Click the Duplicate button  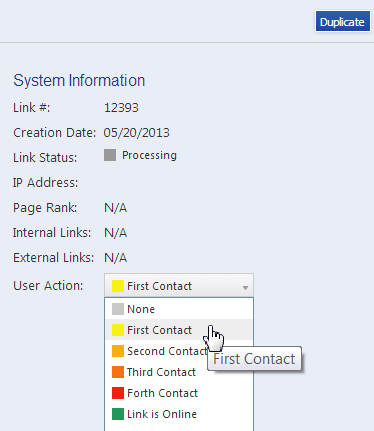click(343, 22)
